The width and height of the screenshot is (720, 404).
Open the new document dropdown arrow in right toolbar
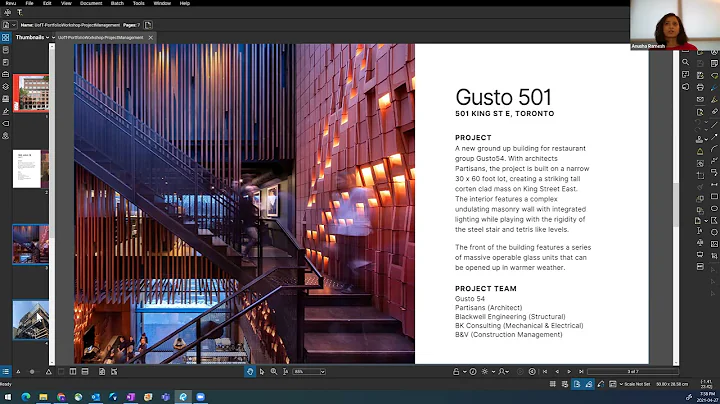(x=706, y=221)
